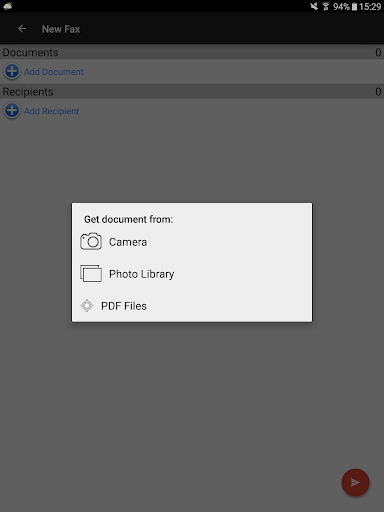The width and height of the screenshot is (384, 512).
Task: Tap the blue plus next to Add Document
Action: (12, 71)
